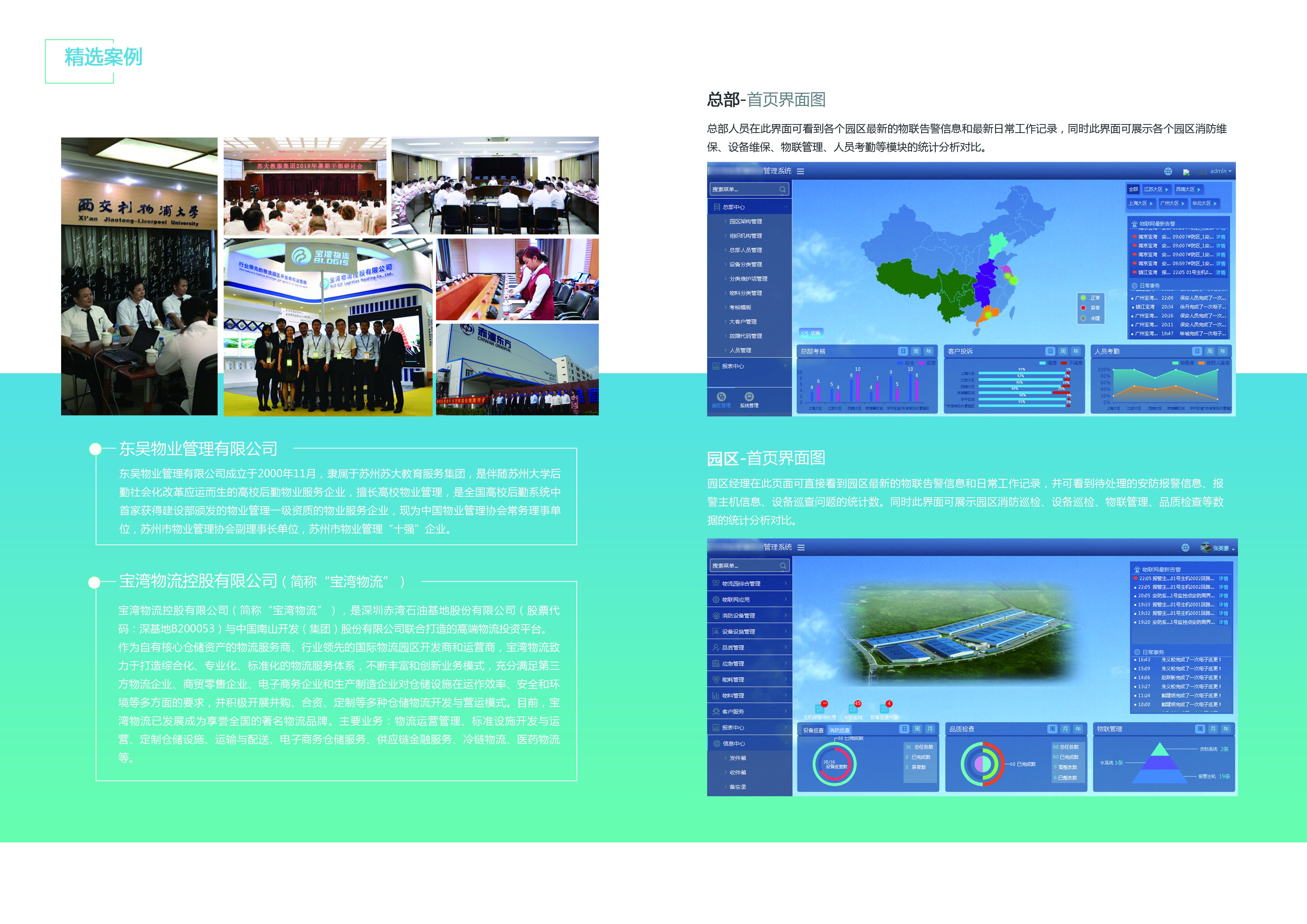Click 广州大区 region button
The height and width of the screenshot is (924, 1307).
pyautogui.click(x=1173, y=203)
